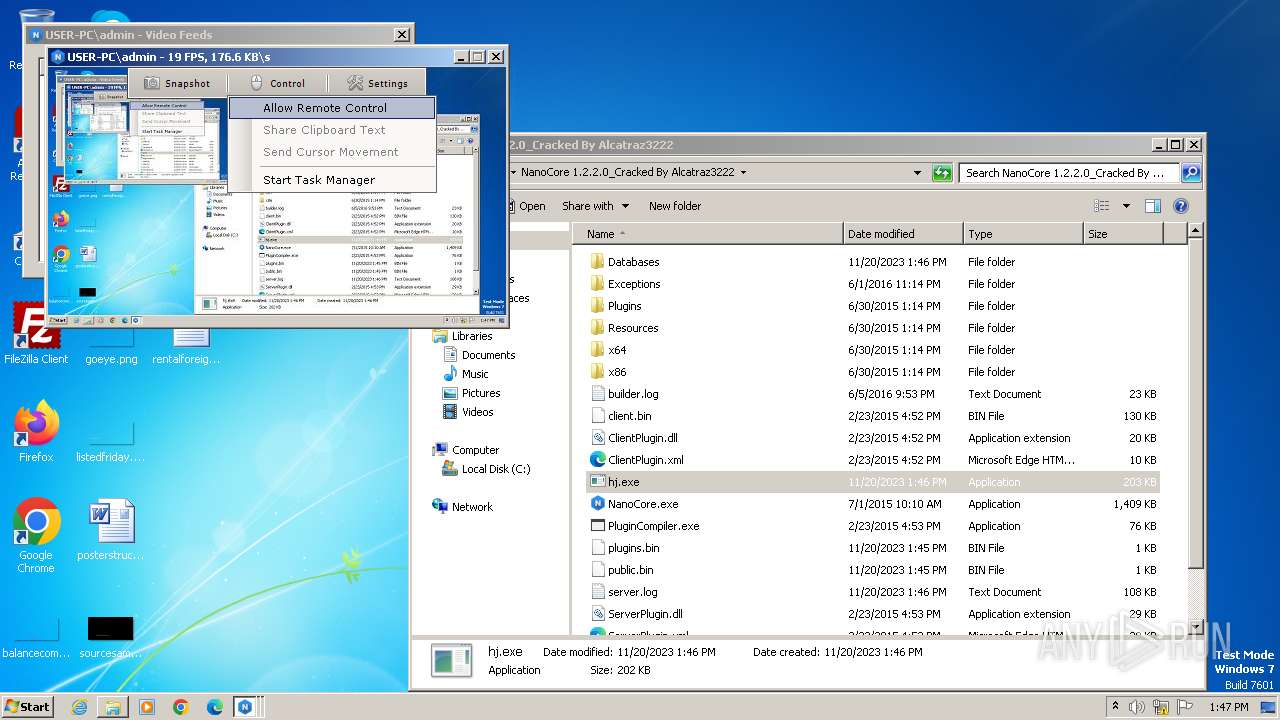1280x720 pixels.
Task: Open Internet Explorer from taskbar
Action: (x=79, y=707)
